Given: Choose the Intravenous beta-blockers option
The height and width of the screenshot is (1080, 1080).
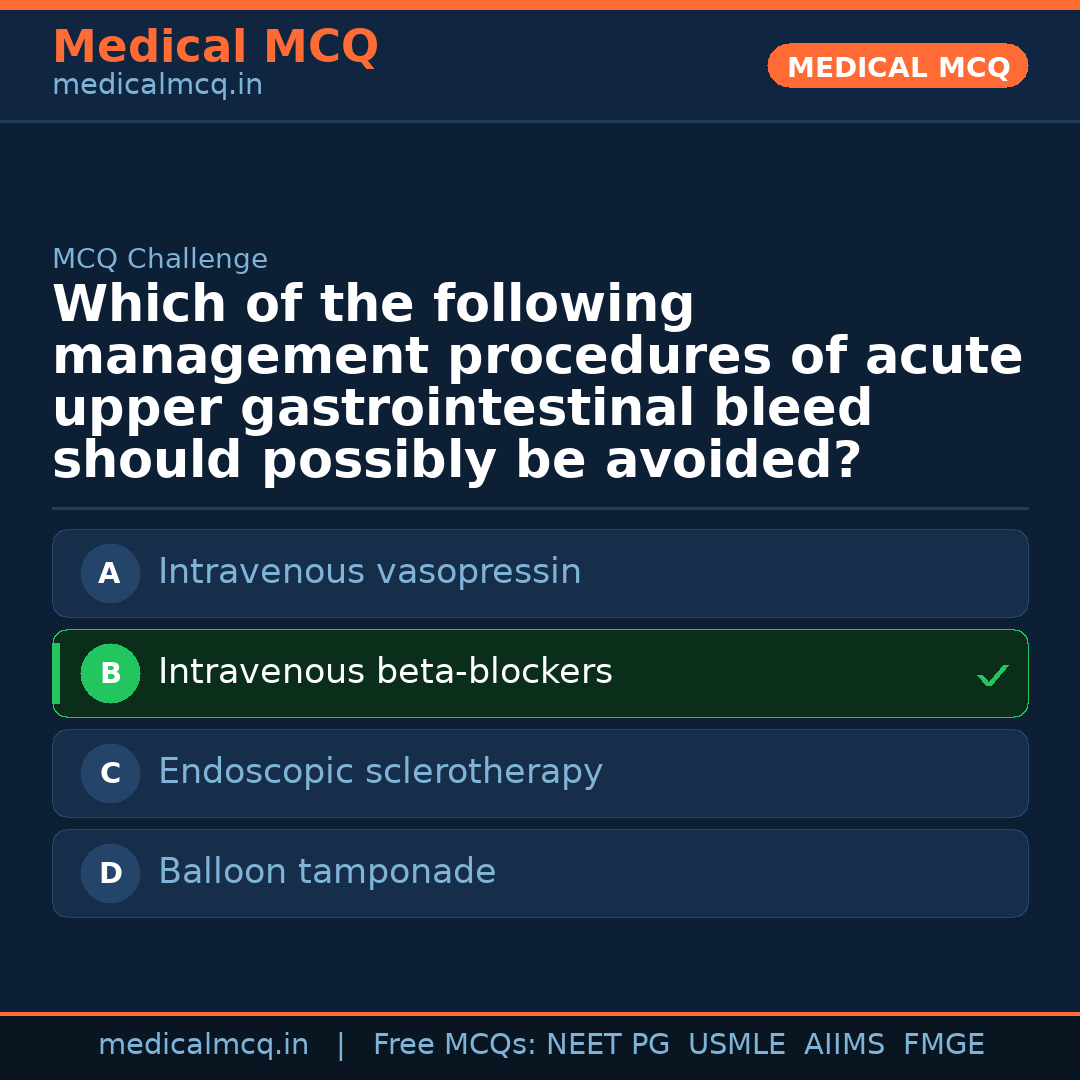Looking at the screenshot, I should point(385,672).
